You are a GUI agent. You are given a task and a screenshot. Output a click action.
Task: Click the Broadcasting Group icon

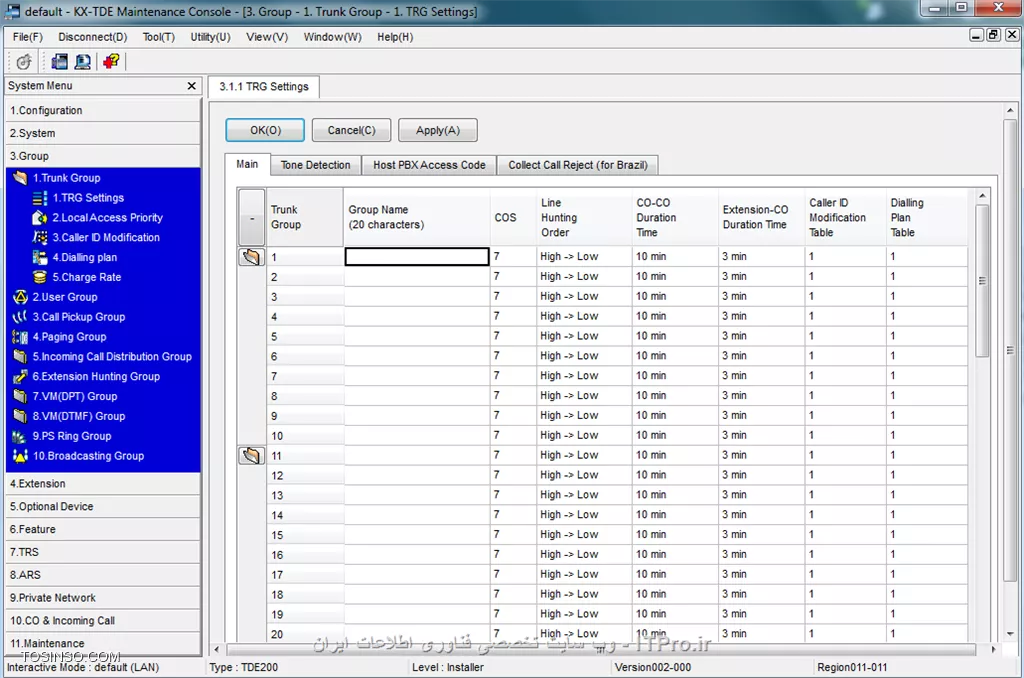pyautogui.click(x=20, y=456)
